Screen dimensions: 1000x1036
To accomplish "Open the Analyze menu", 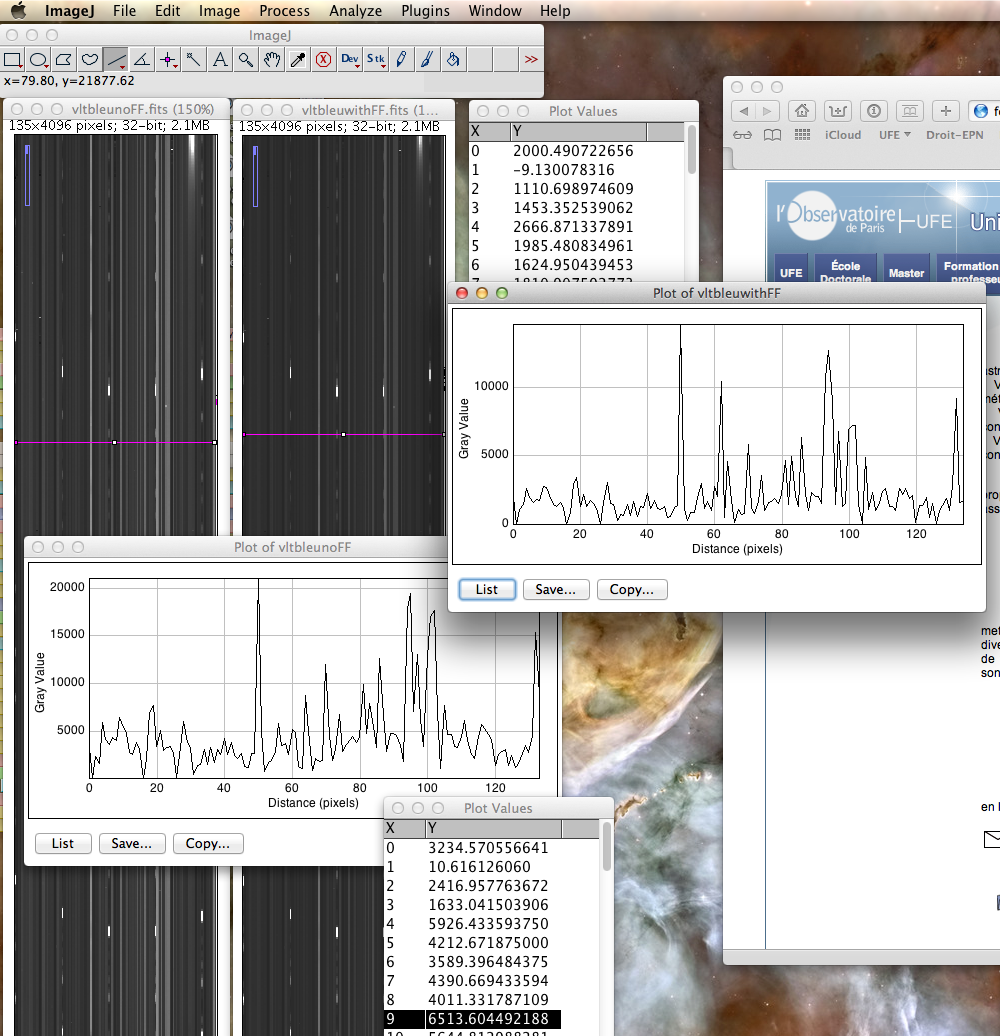I will coord(355,11).
